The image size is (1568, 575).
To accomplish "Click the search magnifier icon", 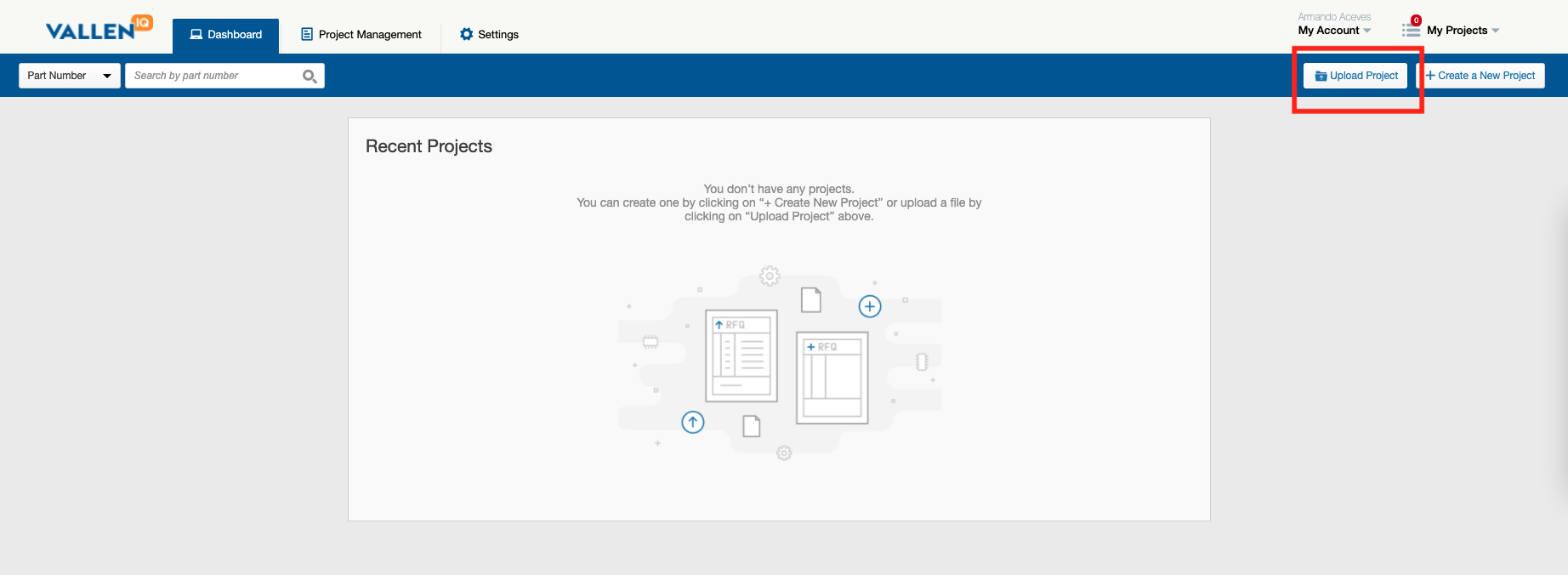I will (x=310, y=76).
